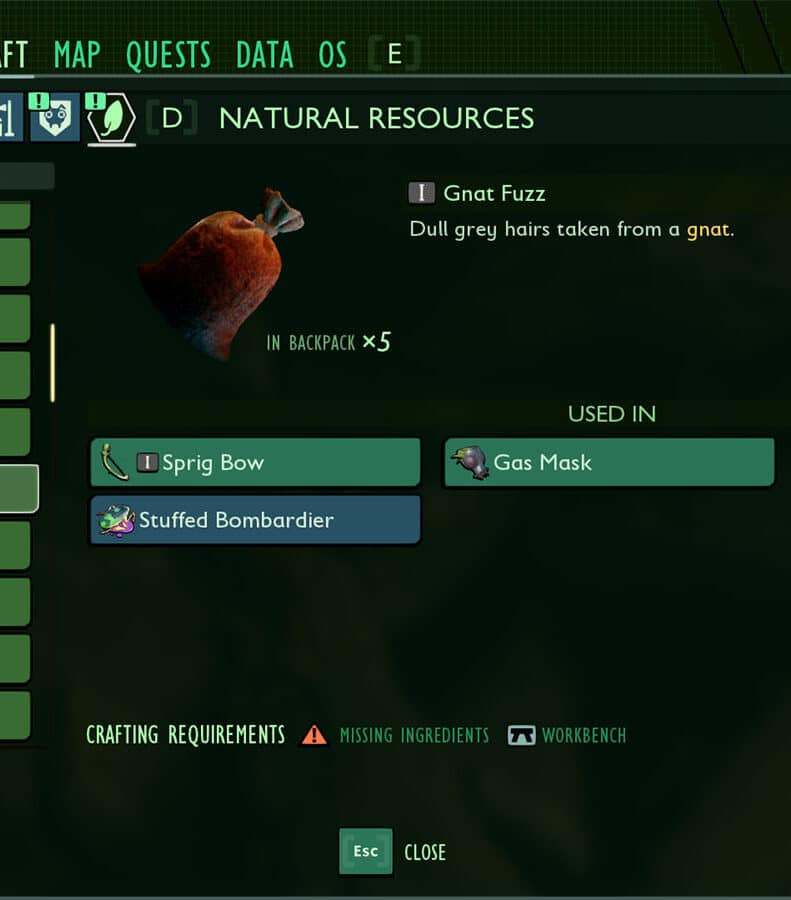
Task: Open the MAP tab
Action: (77, 55)
